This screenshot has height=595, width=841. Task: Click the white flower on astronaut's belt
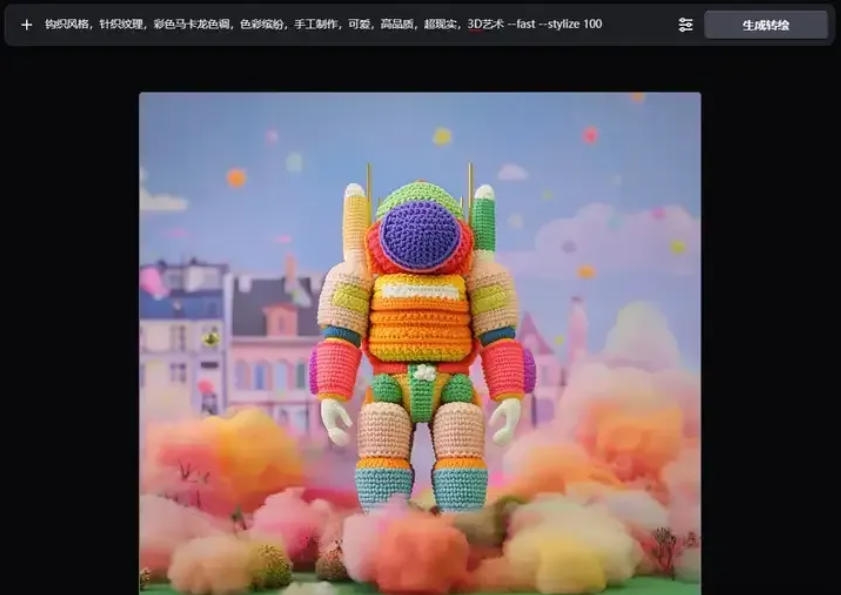(x=424, y=374)
